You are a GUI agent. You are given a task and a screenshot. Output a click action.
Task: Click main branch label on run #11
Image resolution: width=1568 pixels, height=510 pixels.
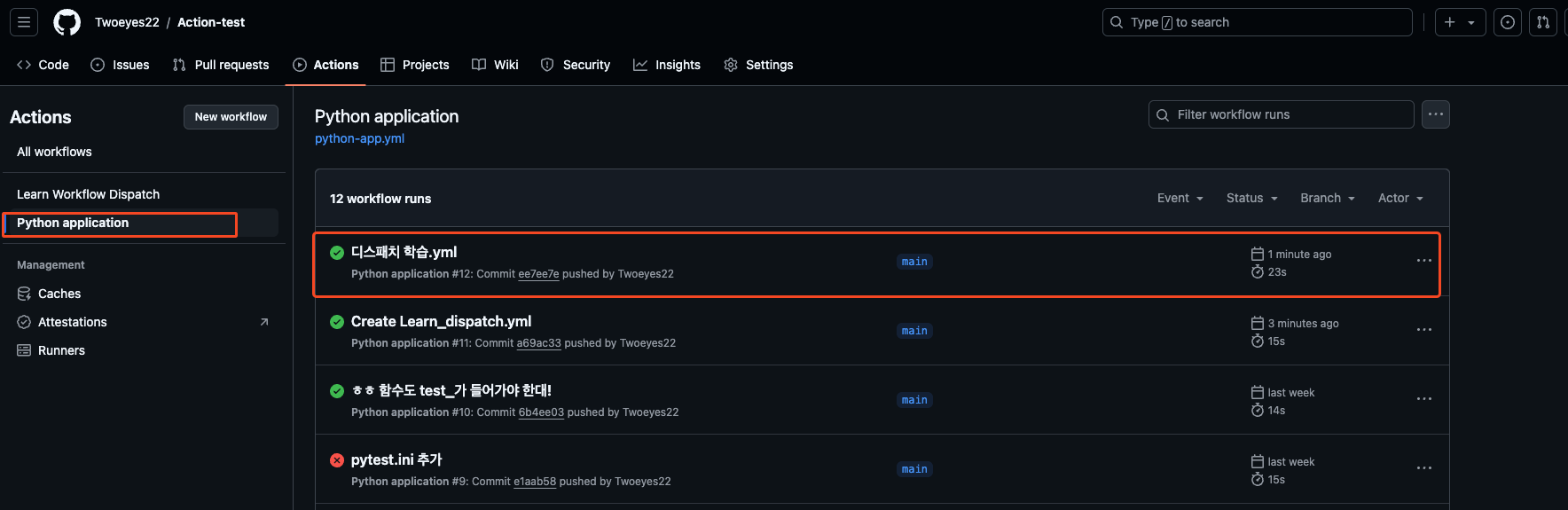point(914,331)
